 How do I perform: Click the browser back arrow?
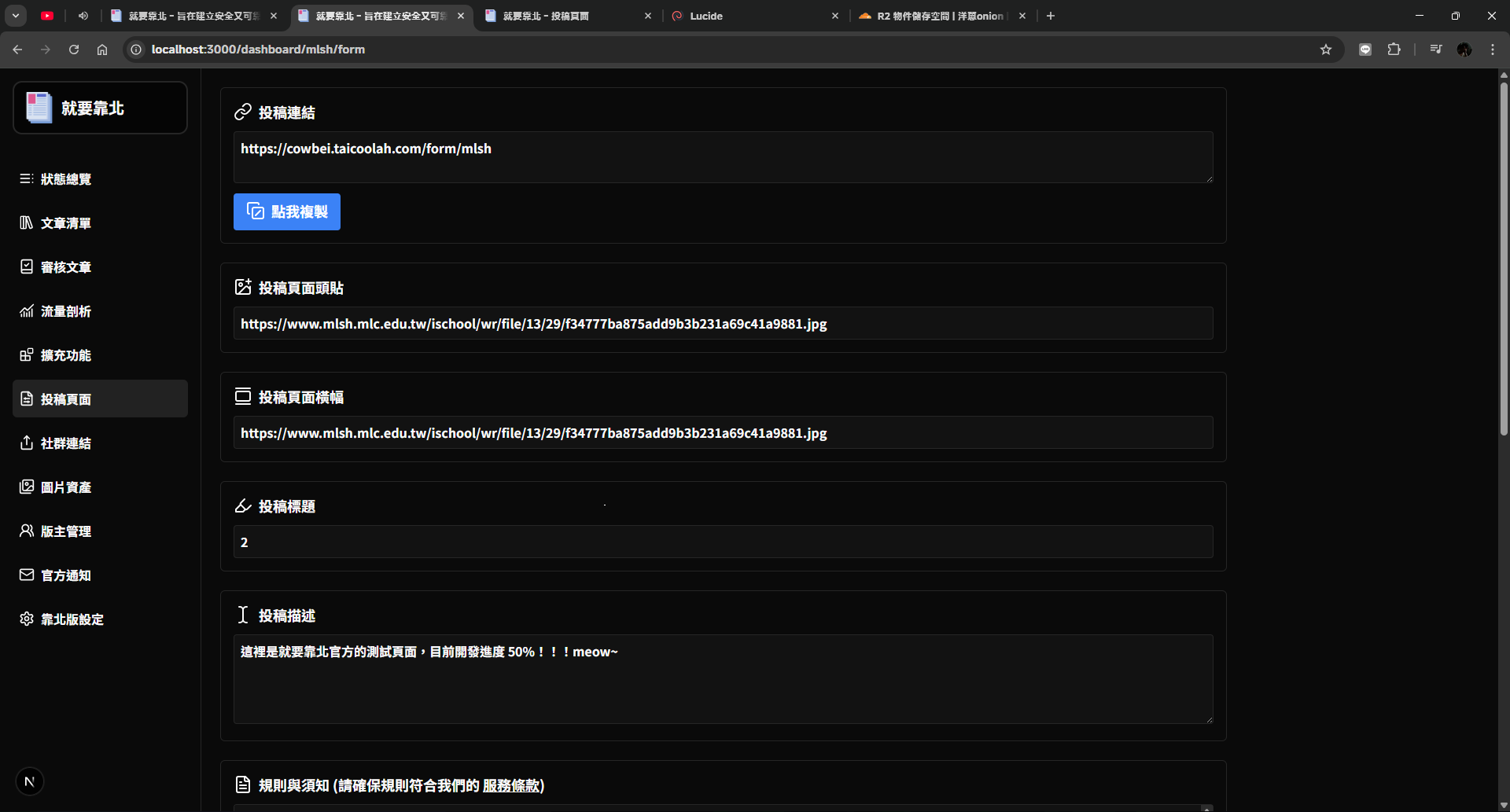coord(17,50)
